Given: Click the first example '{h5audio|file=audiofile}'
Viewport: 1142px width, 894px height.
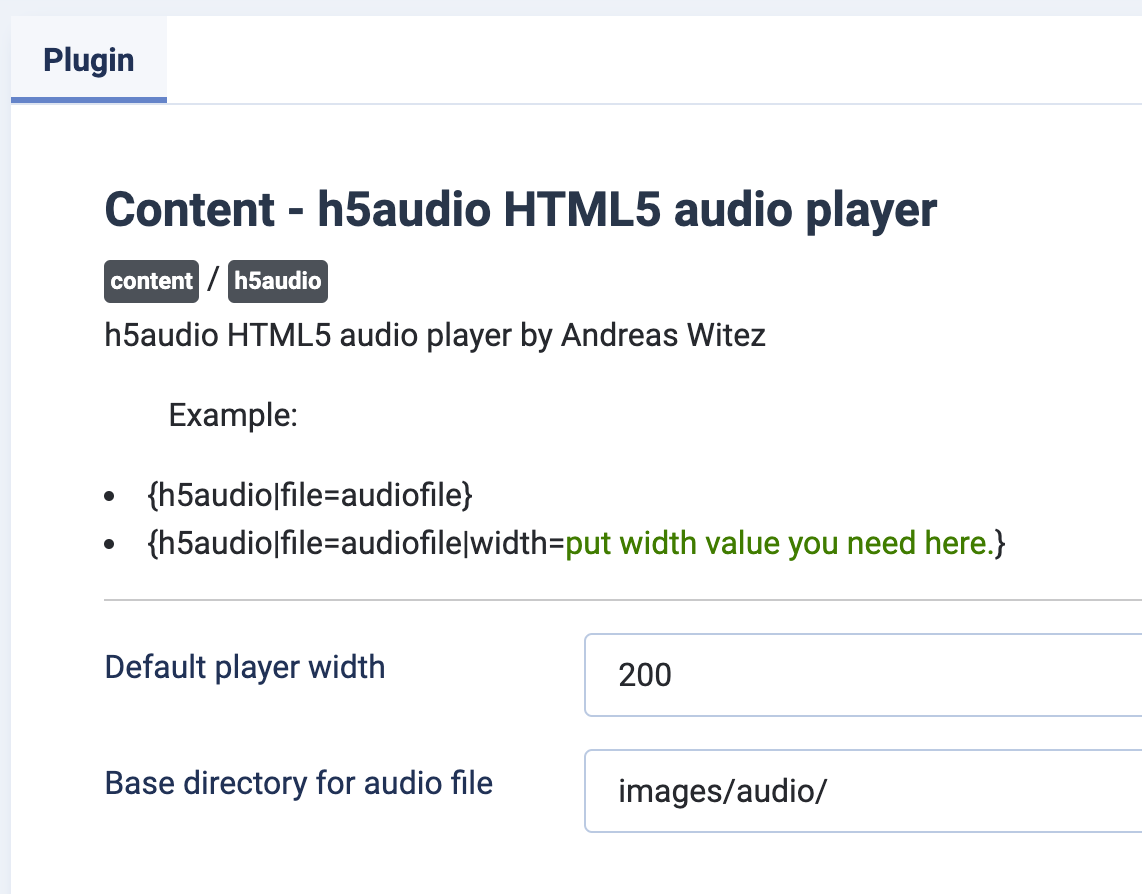Looking at the screenshot, I should point(310,495).
